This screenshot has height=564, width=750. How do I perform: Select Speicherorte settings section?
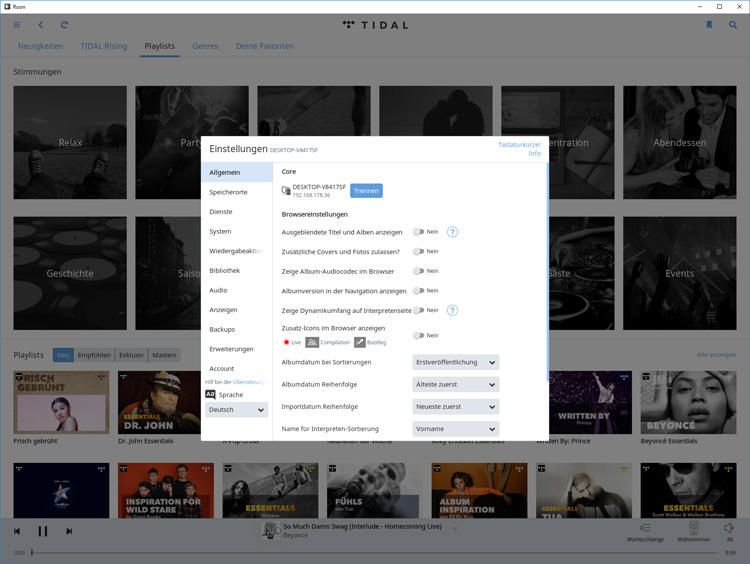point(237,192)
